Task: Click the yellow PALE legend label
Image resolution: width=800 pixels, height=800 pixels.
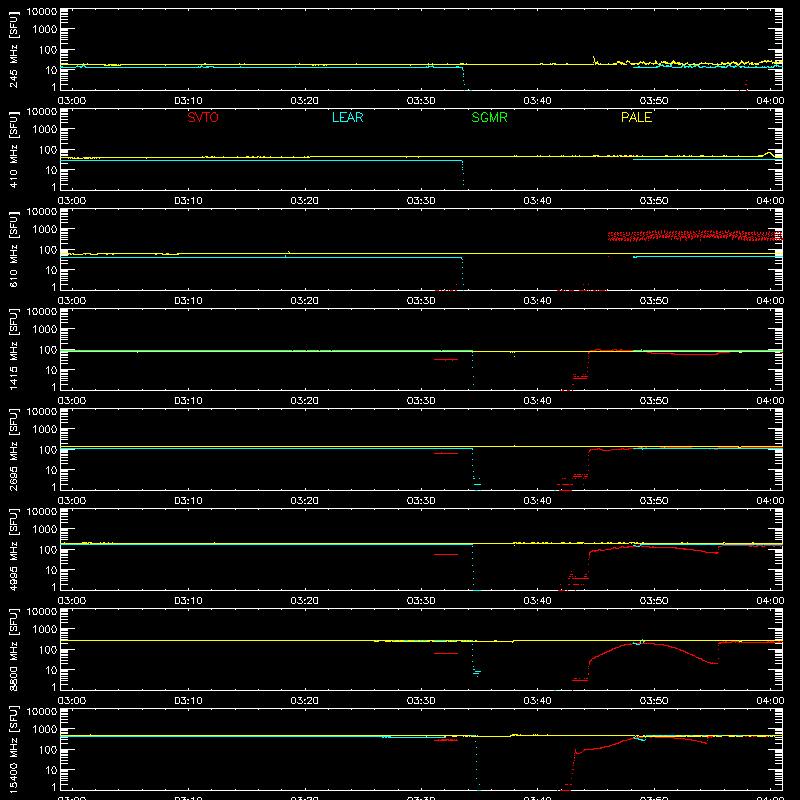Action: coord(636,117)
